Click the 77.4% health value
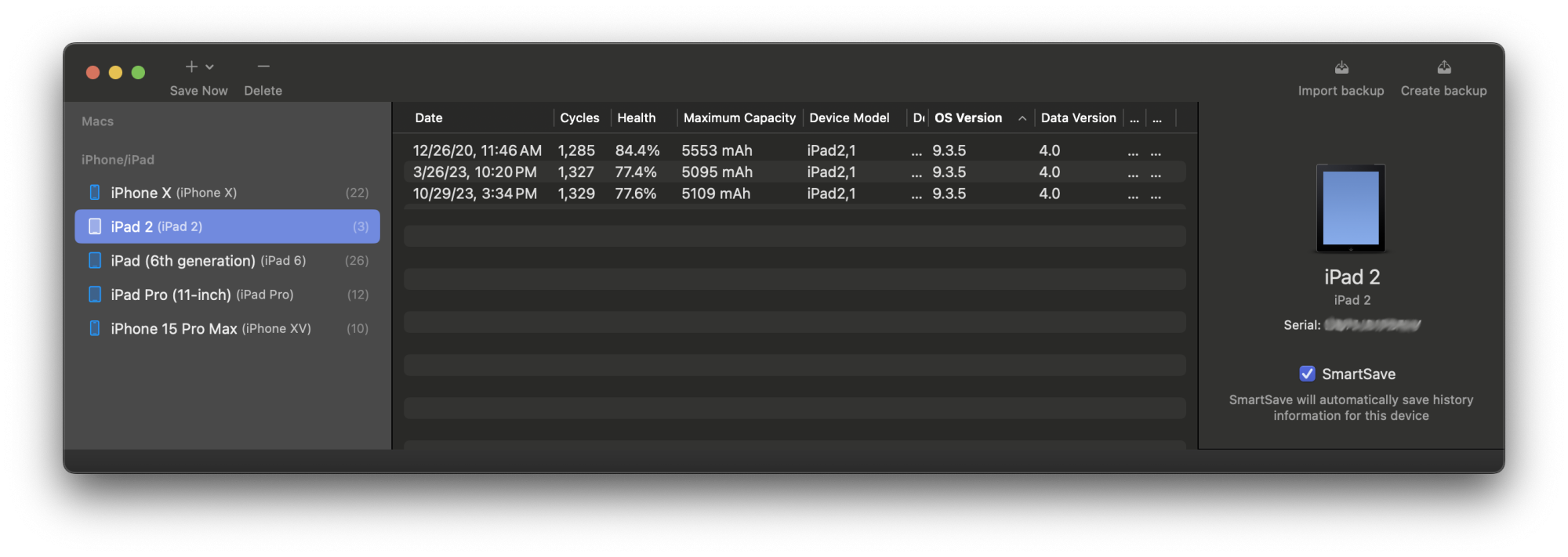 636,172
